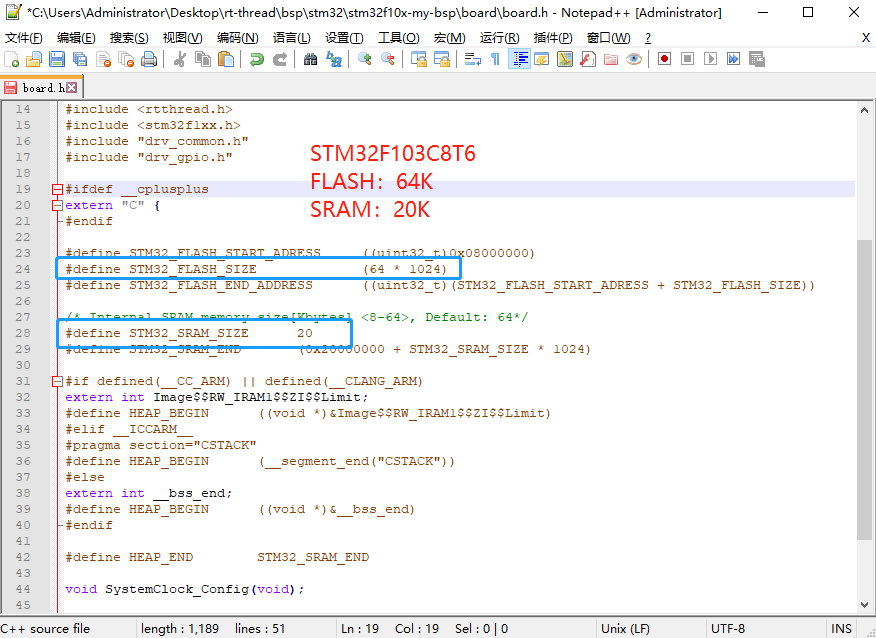Toggle the Show Indent Guide icon
Screen dimensions: 876x638
coord(519,59)
